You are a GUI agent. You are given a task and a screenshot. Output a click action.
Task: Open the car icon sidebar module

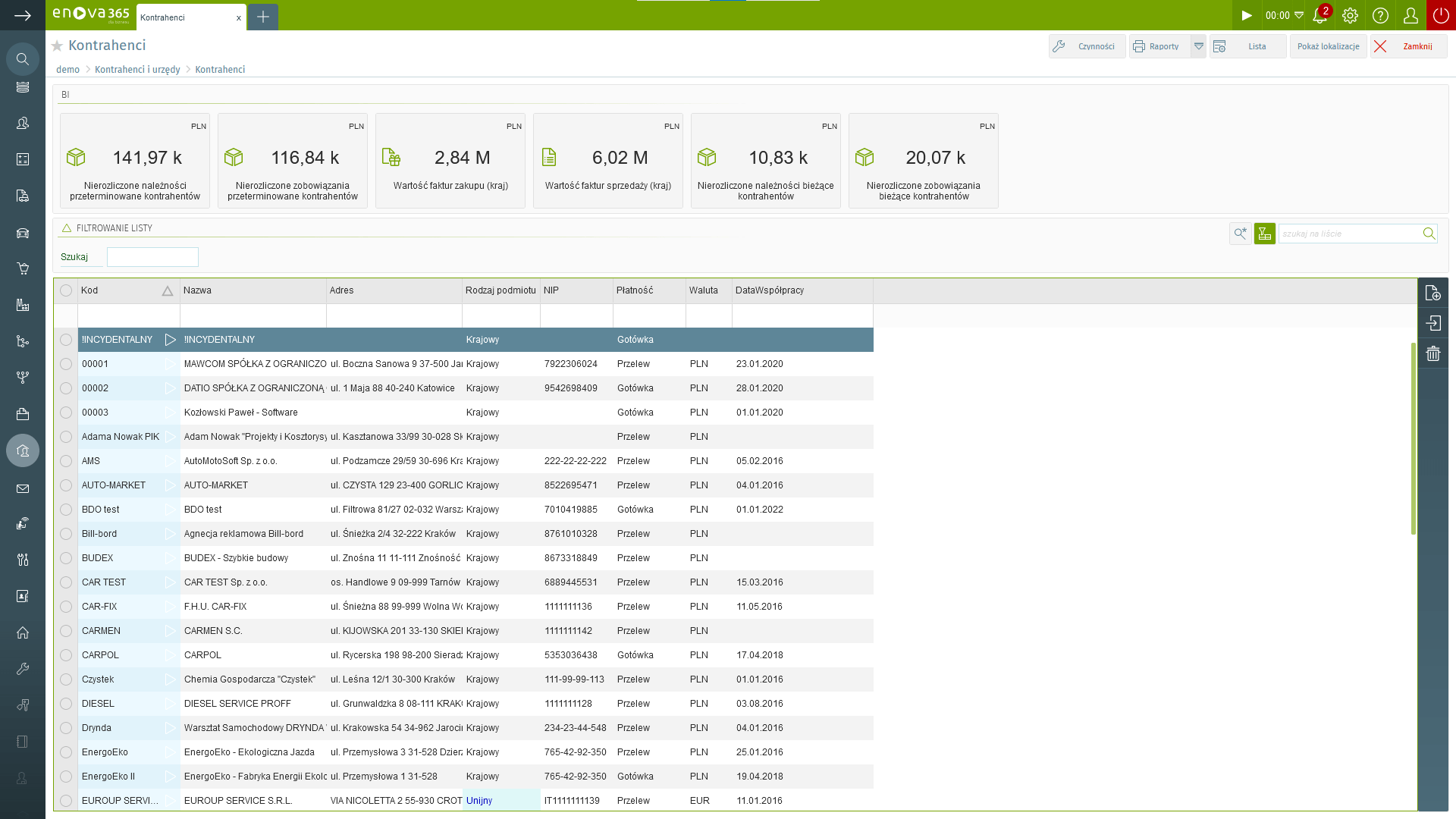(x=23, y=233)
